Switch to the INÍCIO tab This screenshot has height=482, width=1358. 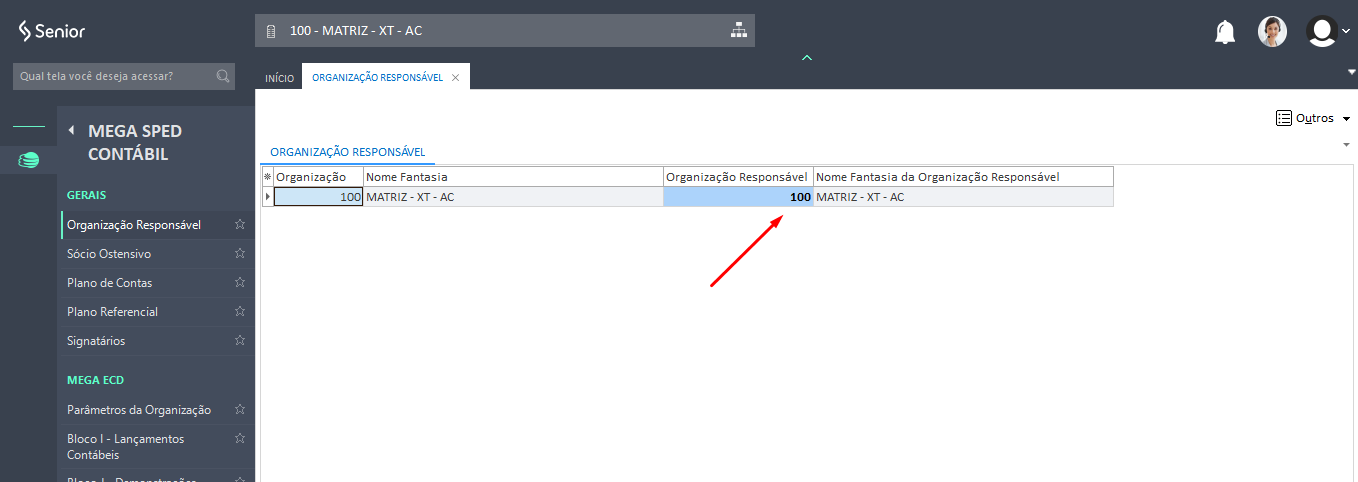tap(279, 78)
